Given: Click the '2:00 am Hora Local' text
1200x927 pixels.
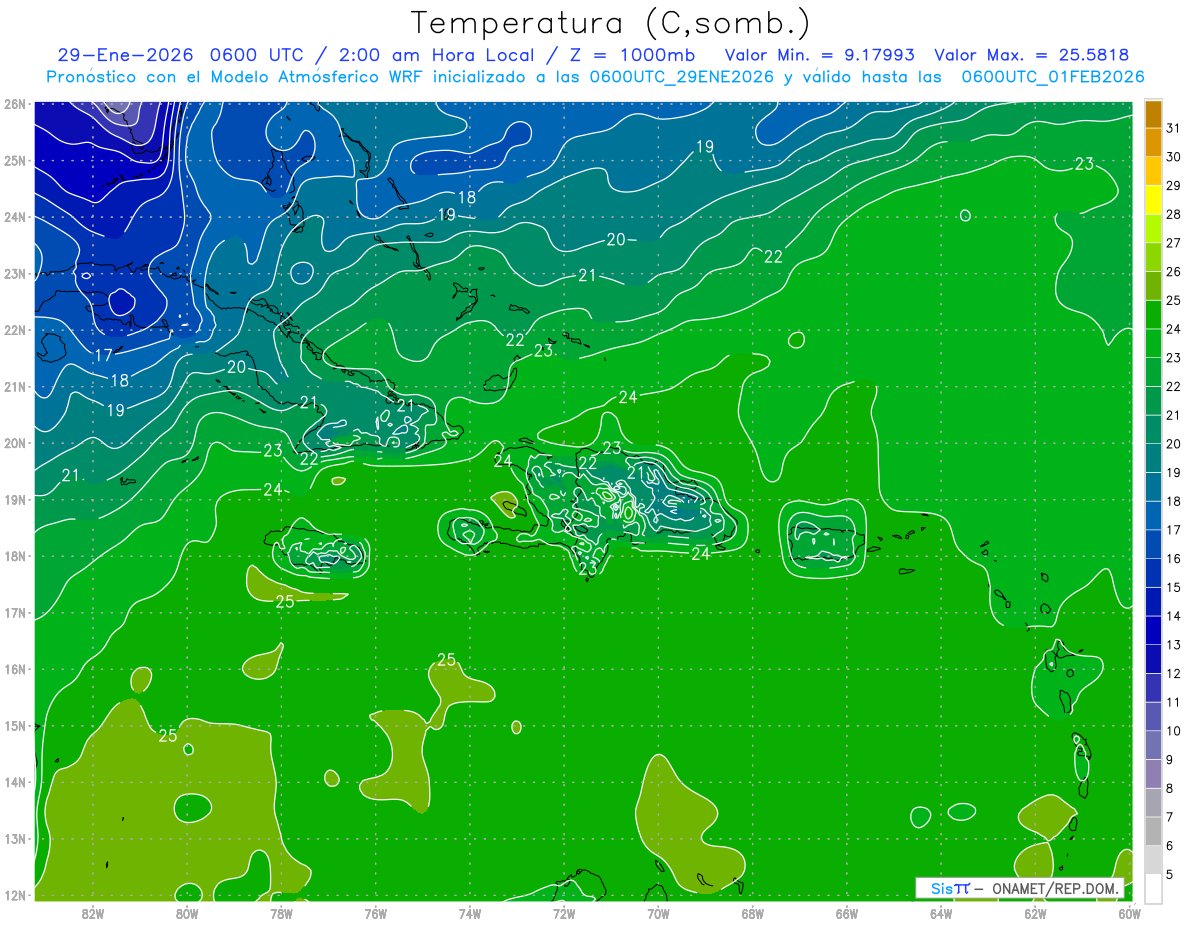Looking at the screenshot, I should coord(435,54).
